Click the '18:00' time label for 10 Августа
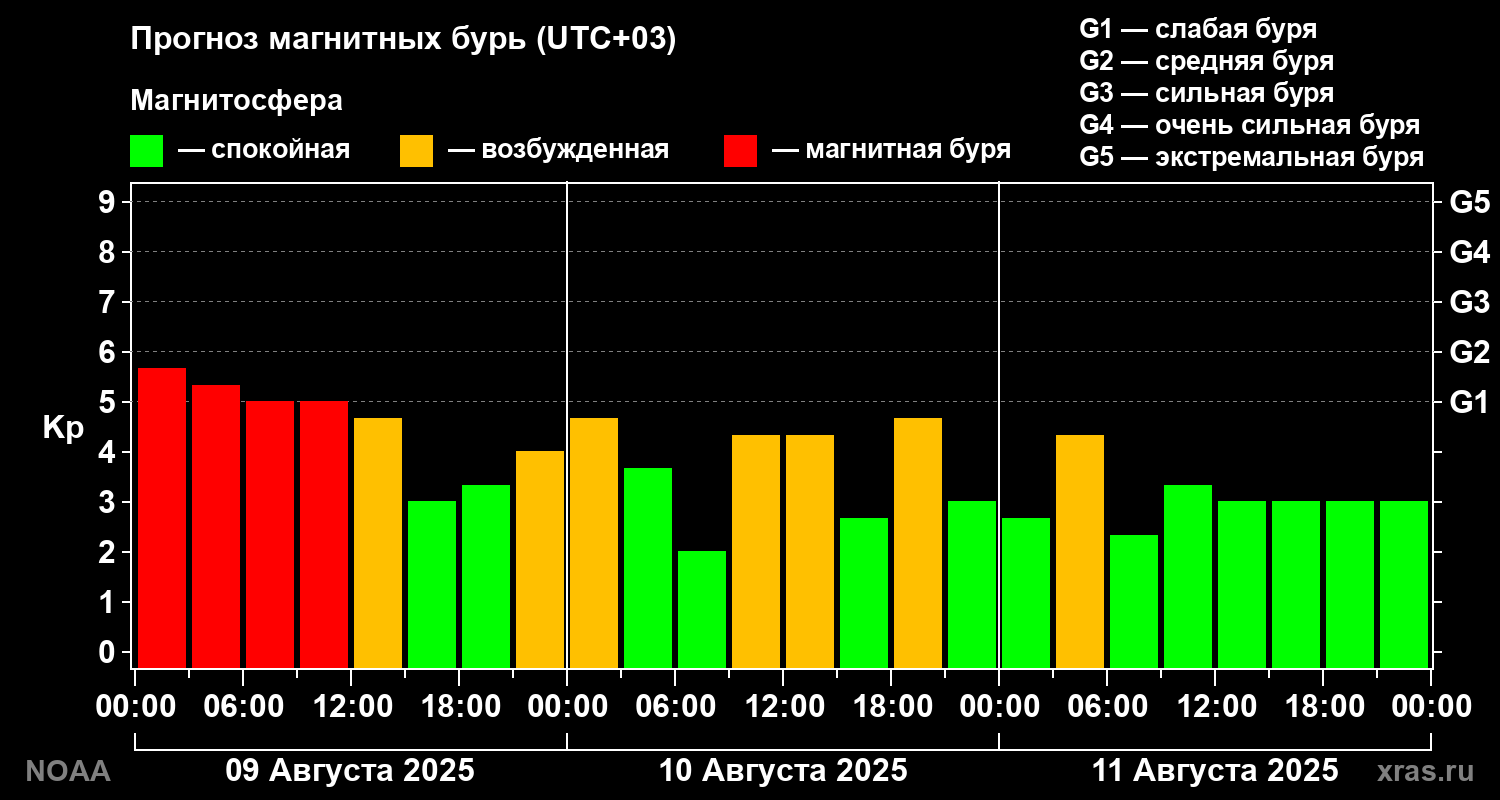This screenshot has width=1500, height=800. tap(891, 707)
